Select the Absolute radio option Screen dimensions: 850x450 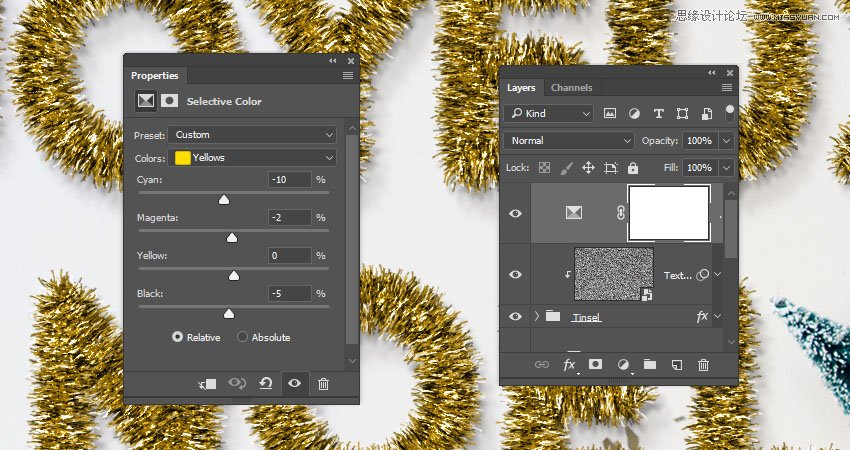[242, 338]
